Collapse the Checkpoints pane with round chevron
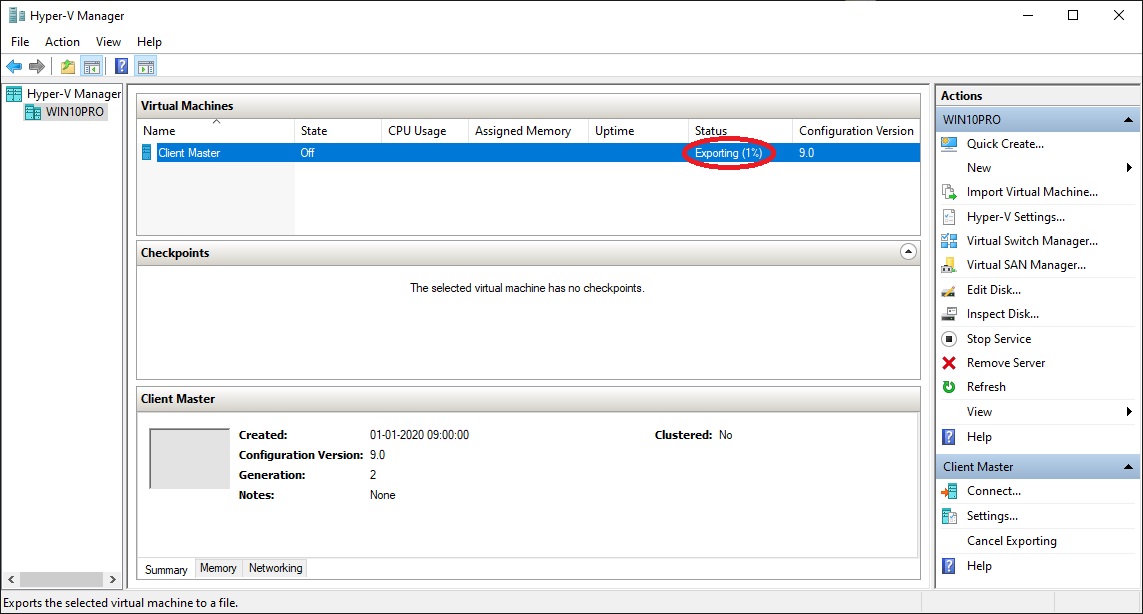Image resolution: width=1143 pixels, height=614 pixels. pyautogui.click(x=908, y=252)
